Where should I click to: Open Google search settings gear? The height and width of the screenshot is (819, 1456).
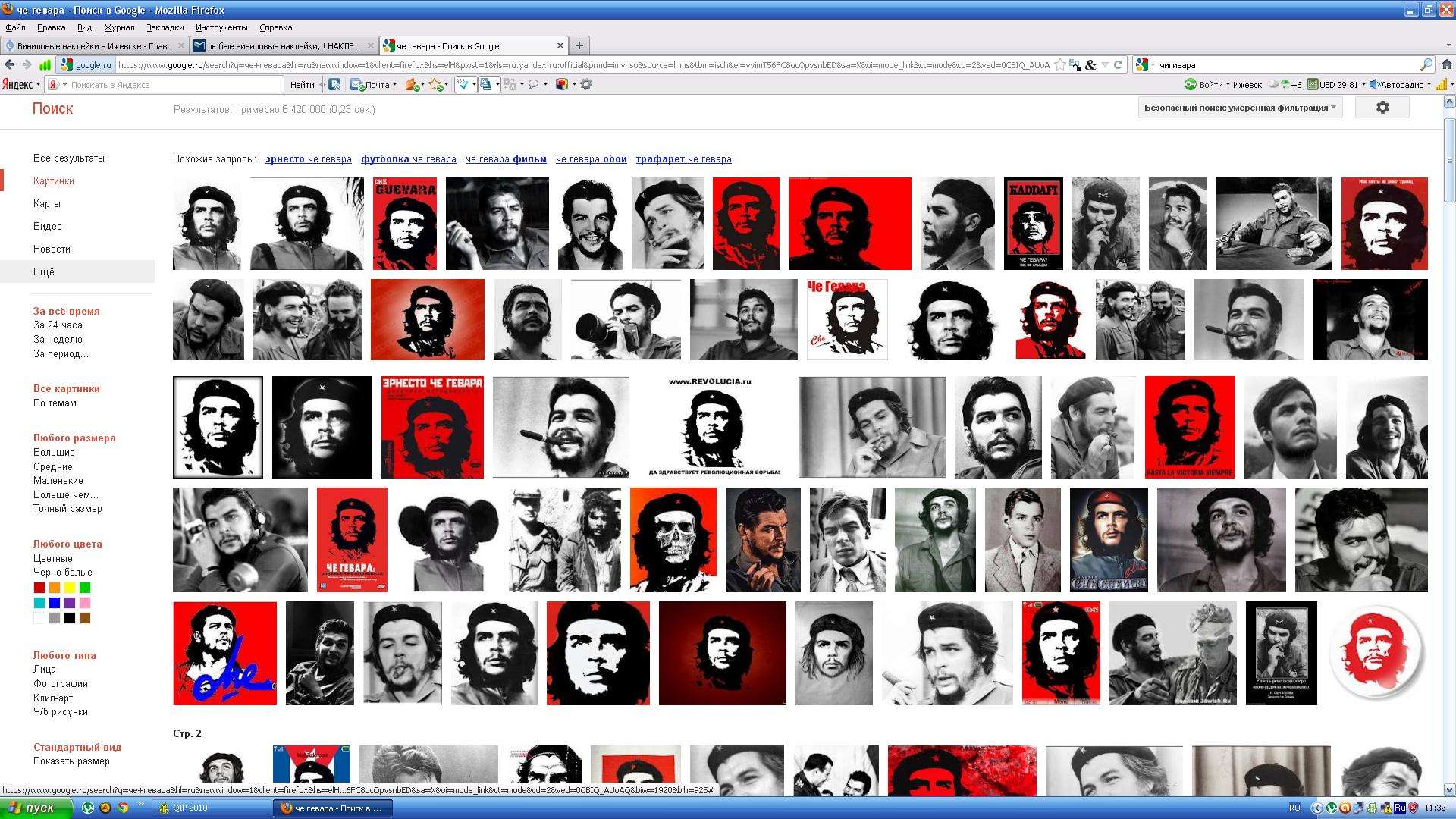click(x=1382, y=108)
